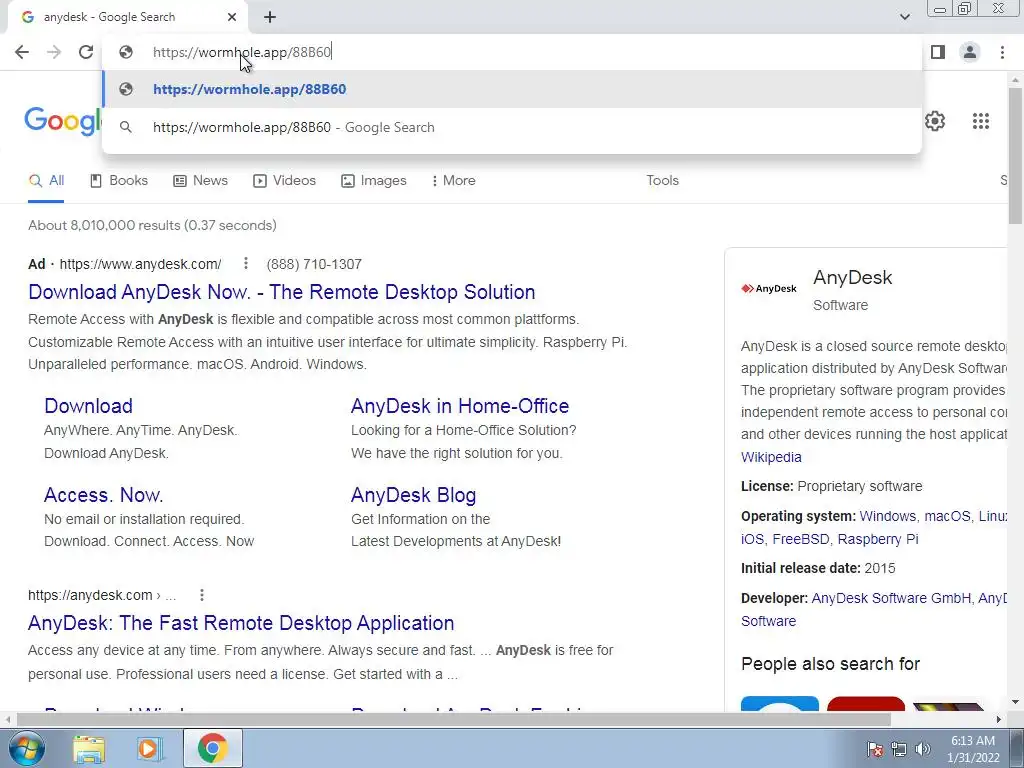Viewport: 1024px width, 768px height.
Task: Switch to the All results tab
Action: (x=46, y=181)
